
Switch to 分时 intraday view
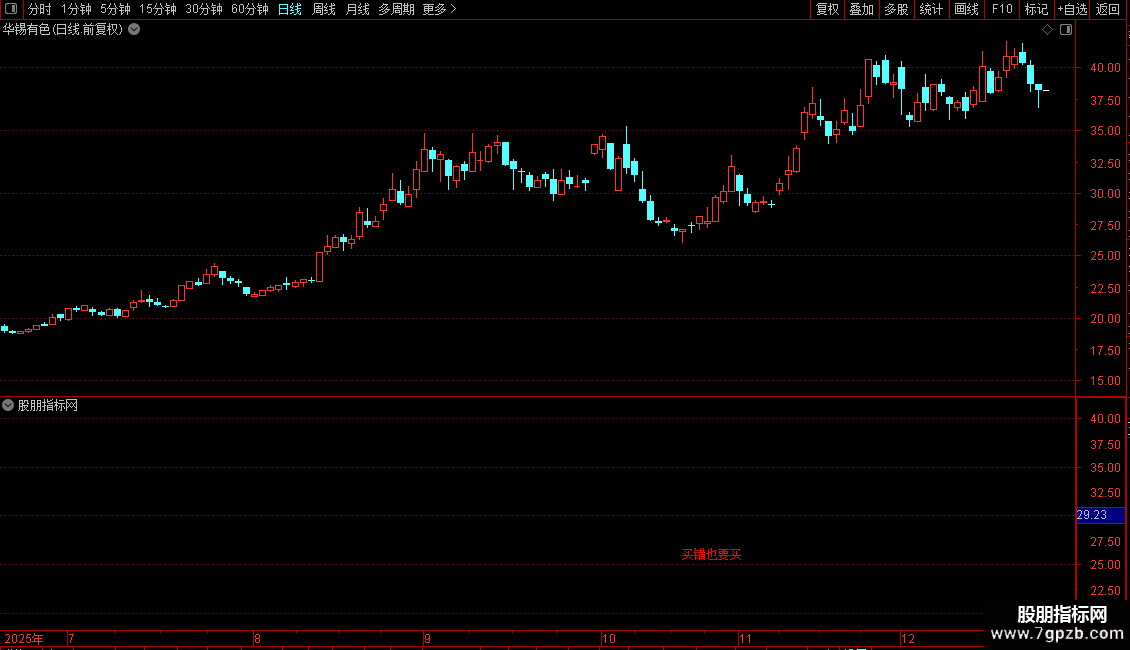tap(40, 9)
